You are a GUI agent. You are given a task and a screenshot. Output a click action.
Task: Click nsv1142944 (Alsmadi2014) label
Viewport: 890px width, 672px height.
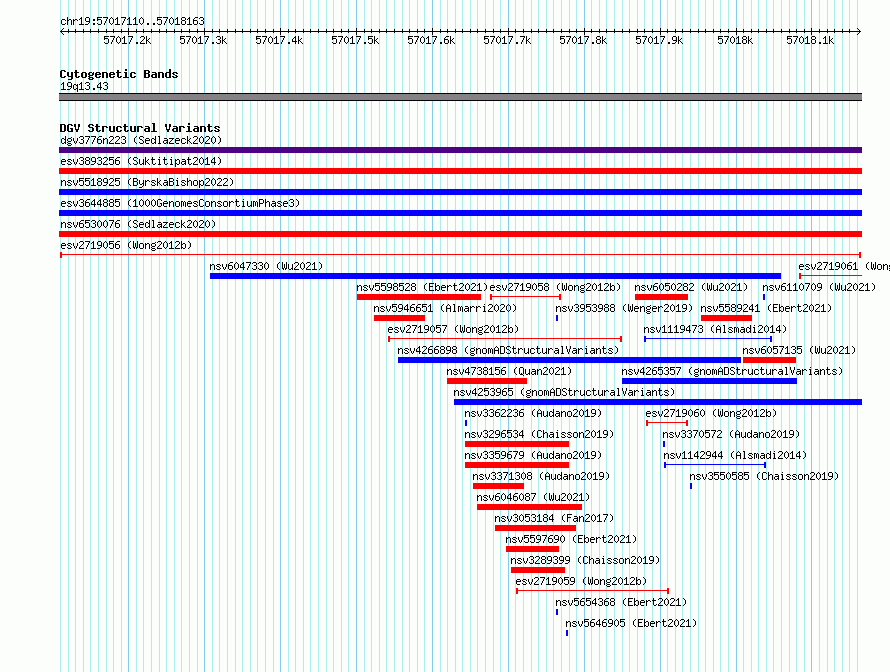(735, 455)
